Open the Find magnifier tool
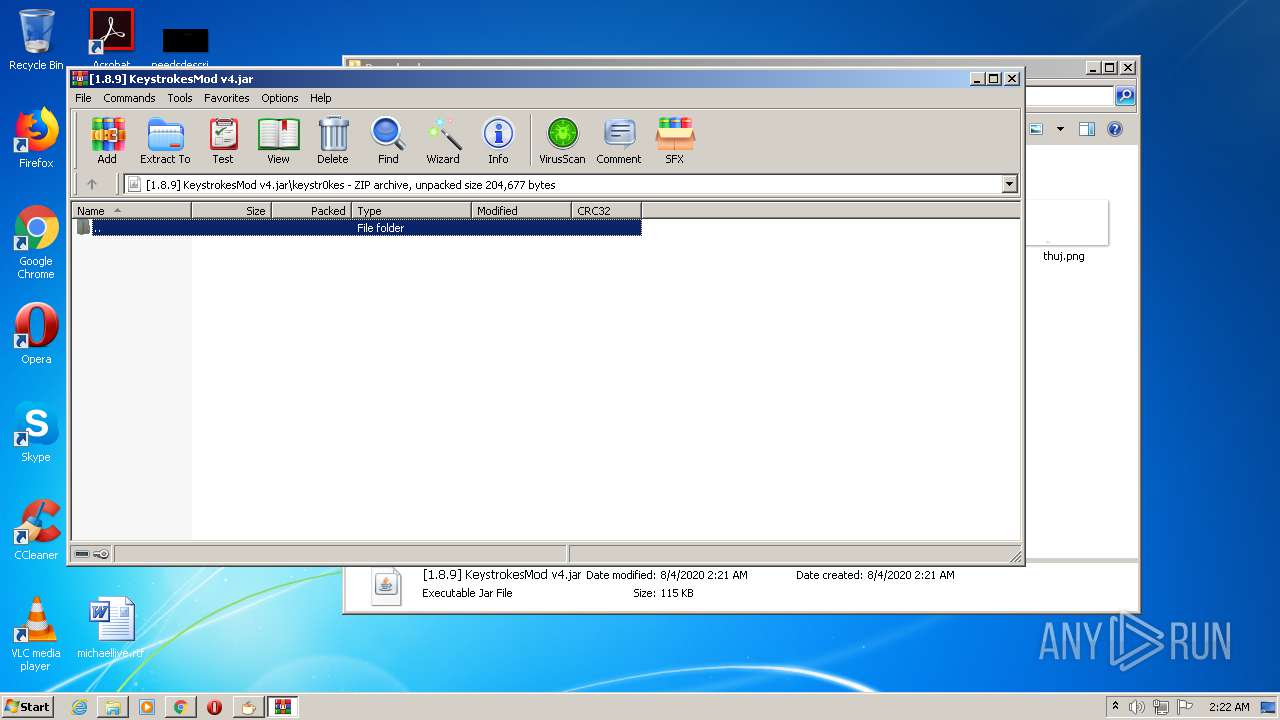This screenshot has width=1280, height=720. pos(388,140)
